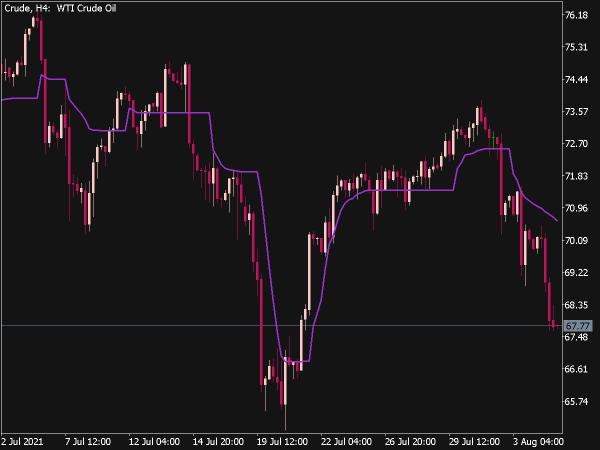This screenshot has width=600, height=450.
Task: Click the '26 Jul 20:00' time label
Action: [x=410, y=442]
